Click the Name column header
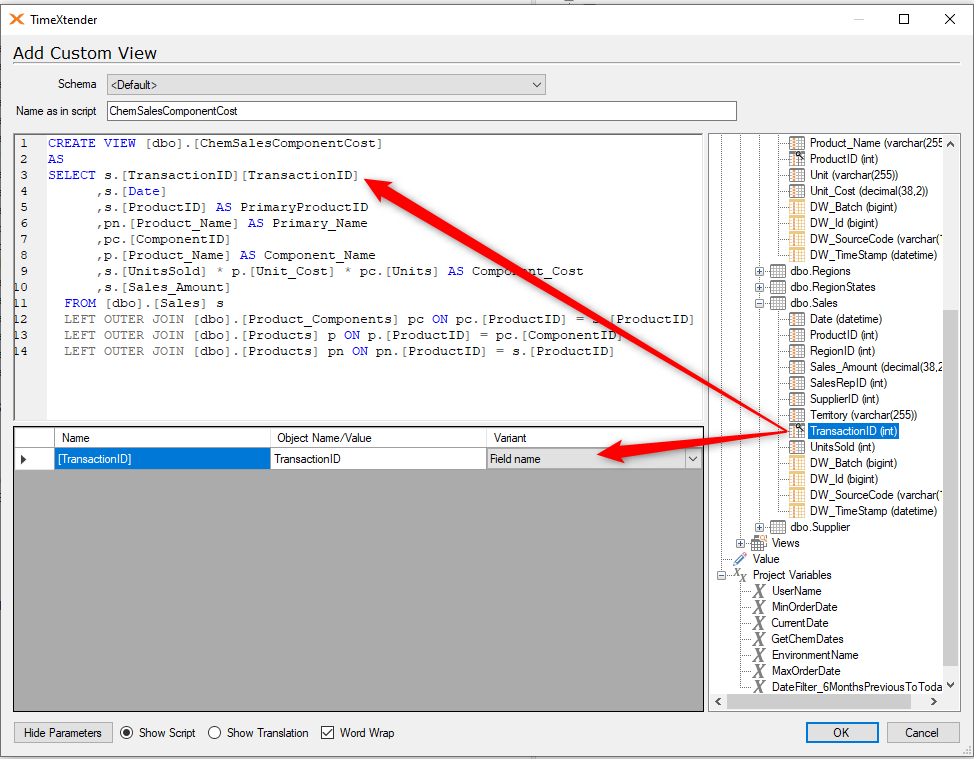This screenshot has height=759, width=974. [162, 438]
